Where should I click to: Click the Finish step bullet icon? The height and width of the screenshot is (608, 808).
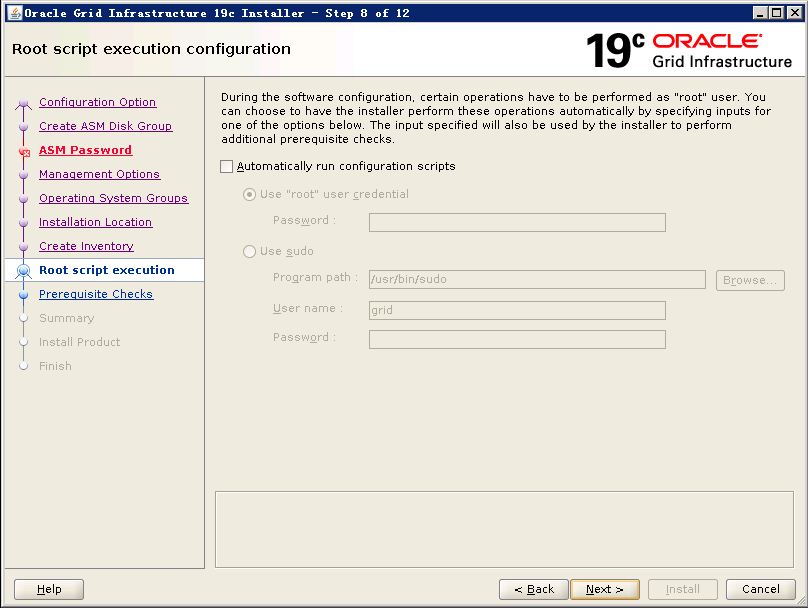[23, 366]
